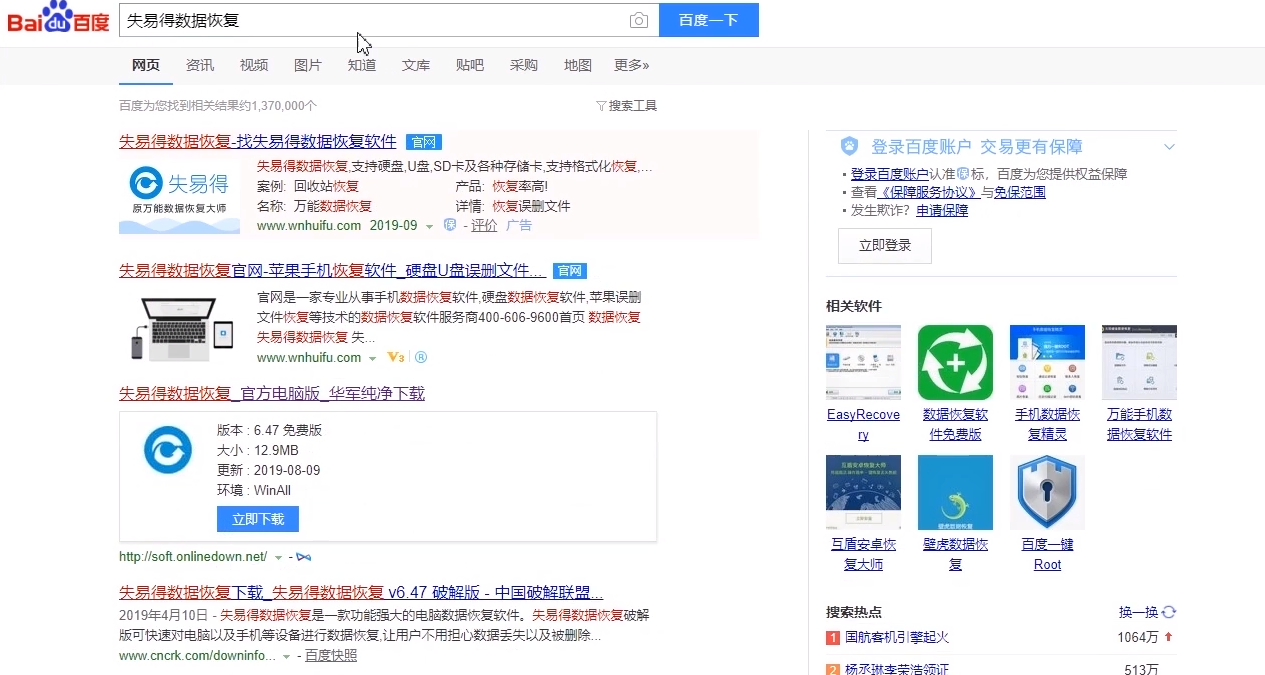Open the 更多 navigation dropdown
Viewport: 1265px width, 675px height.
point(631,64)
